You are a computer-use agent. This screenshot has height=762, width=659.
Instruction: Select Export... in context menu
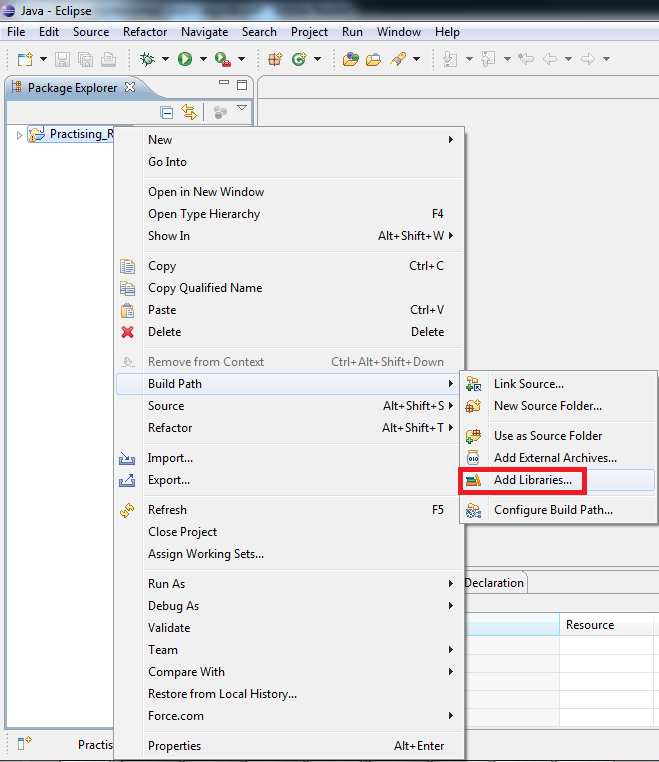[288, 480]
